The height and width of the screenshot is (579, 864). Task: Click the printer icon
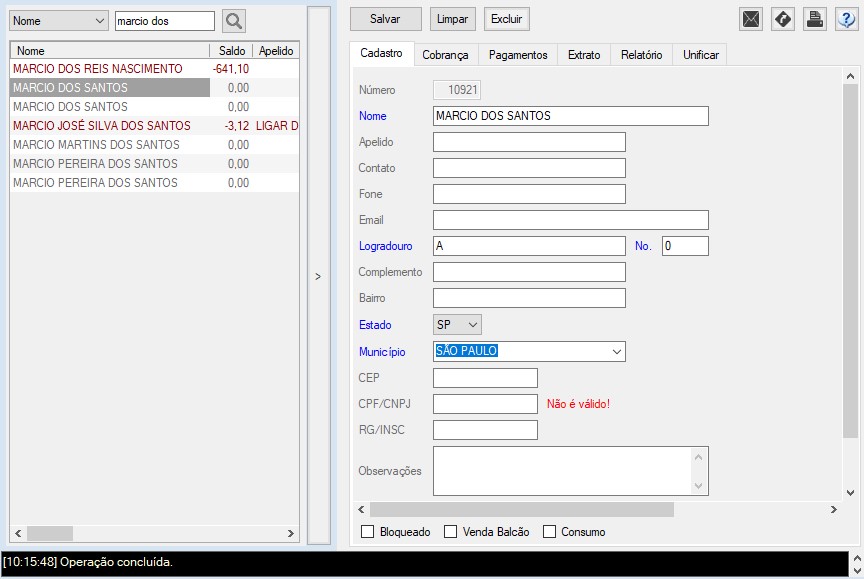tap(815, 19)
